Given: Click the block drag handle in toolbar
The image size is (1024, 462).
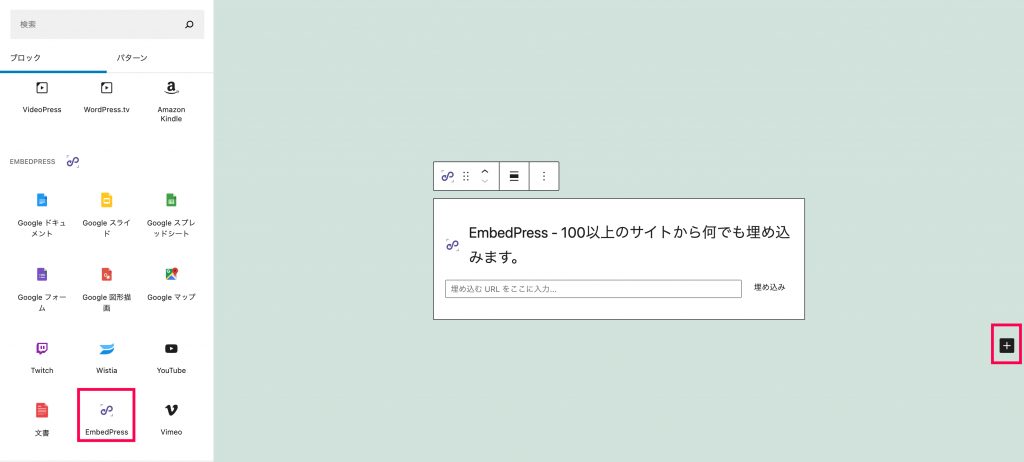Looking at the screenshot, I should (466, 176).
